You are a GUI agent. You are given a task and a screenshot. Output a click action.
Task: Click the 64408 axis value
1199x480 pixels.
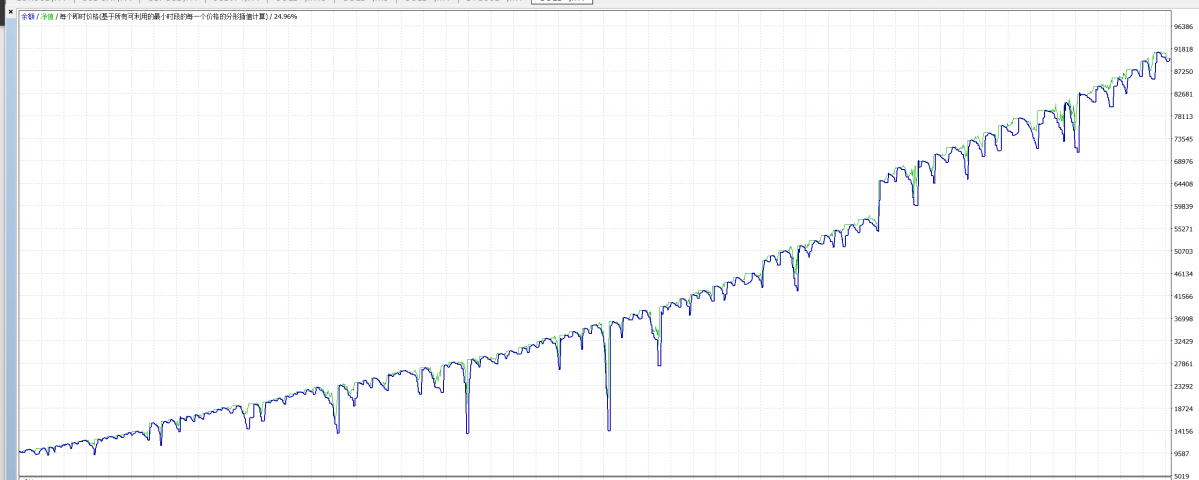point(1183,184)
